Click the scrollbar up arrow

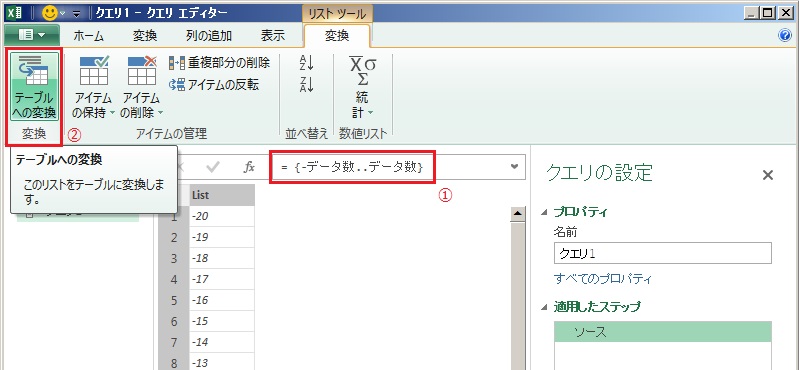click(x=518, y=214)
